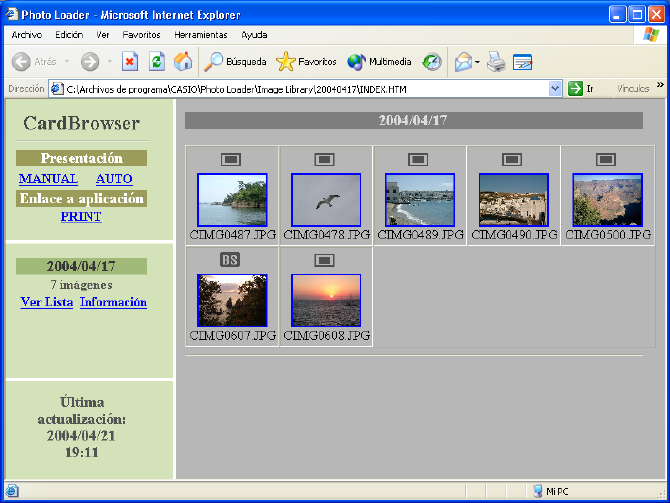The image size is (670, 503).
Task: Click the Ir go button
Action: (581, 89)
